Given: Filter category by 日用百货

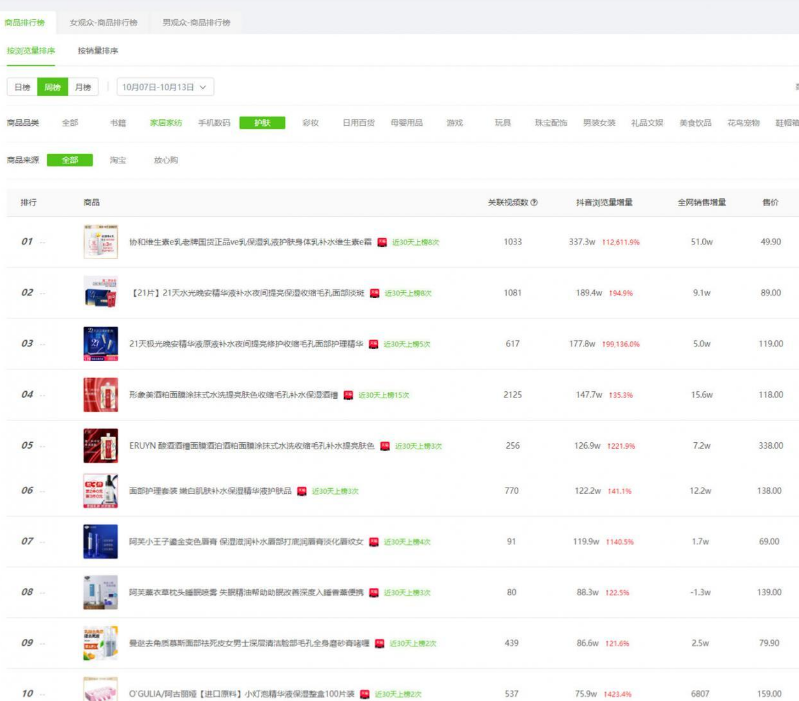Looking at the screenshot, I should [359, 123].
